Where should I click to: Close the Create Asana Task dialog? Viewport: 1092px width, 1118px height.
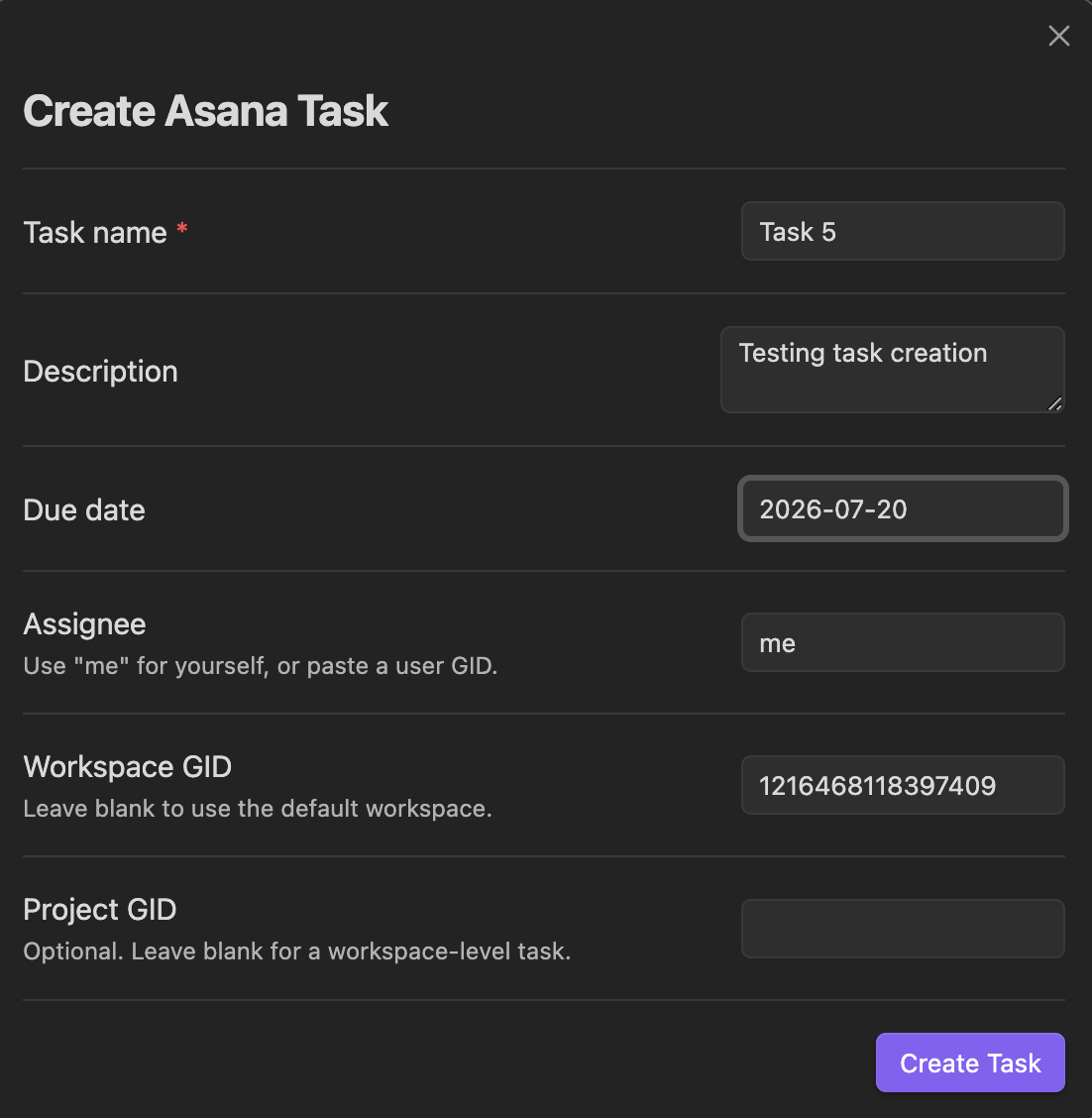[x=1058, y=36]
